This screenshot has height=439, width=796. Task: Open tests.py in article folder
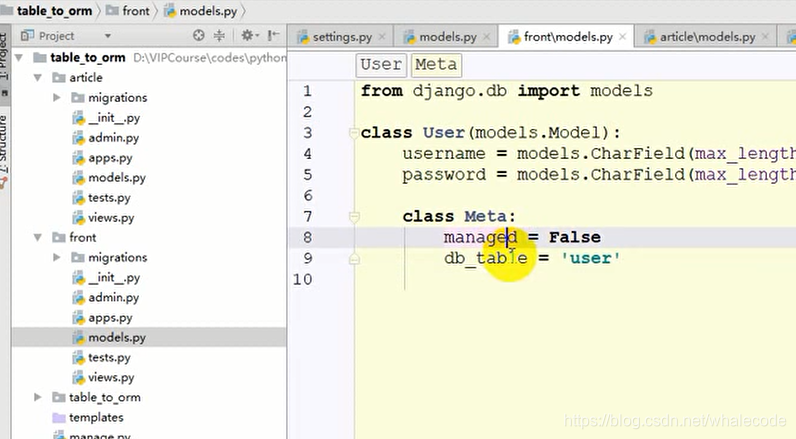(x=109, y=197)
